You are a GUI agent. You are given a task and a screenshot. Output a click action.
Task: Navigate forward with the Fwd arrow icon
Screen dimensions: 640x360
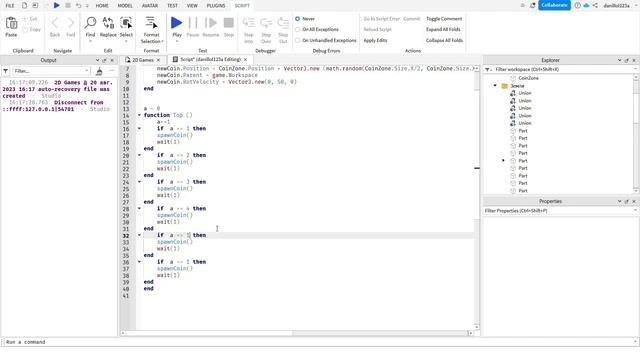pyautogui.click(x=71, y=23)
